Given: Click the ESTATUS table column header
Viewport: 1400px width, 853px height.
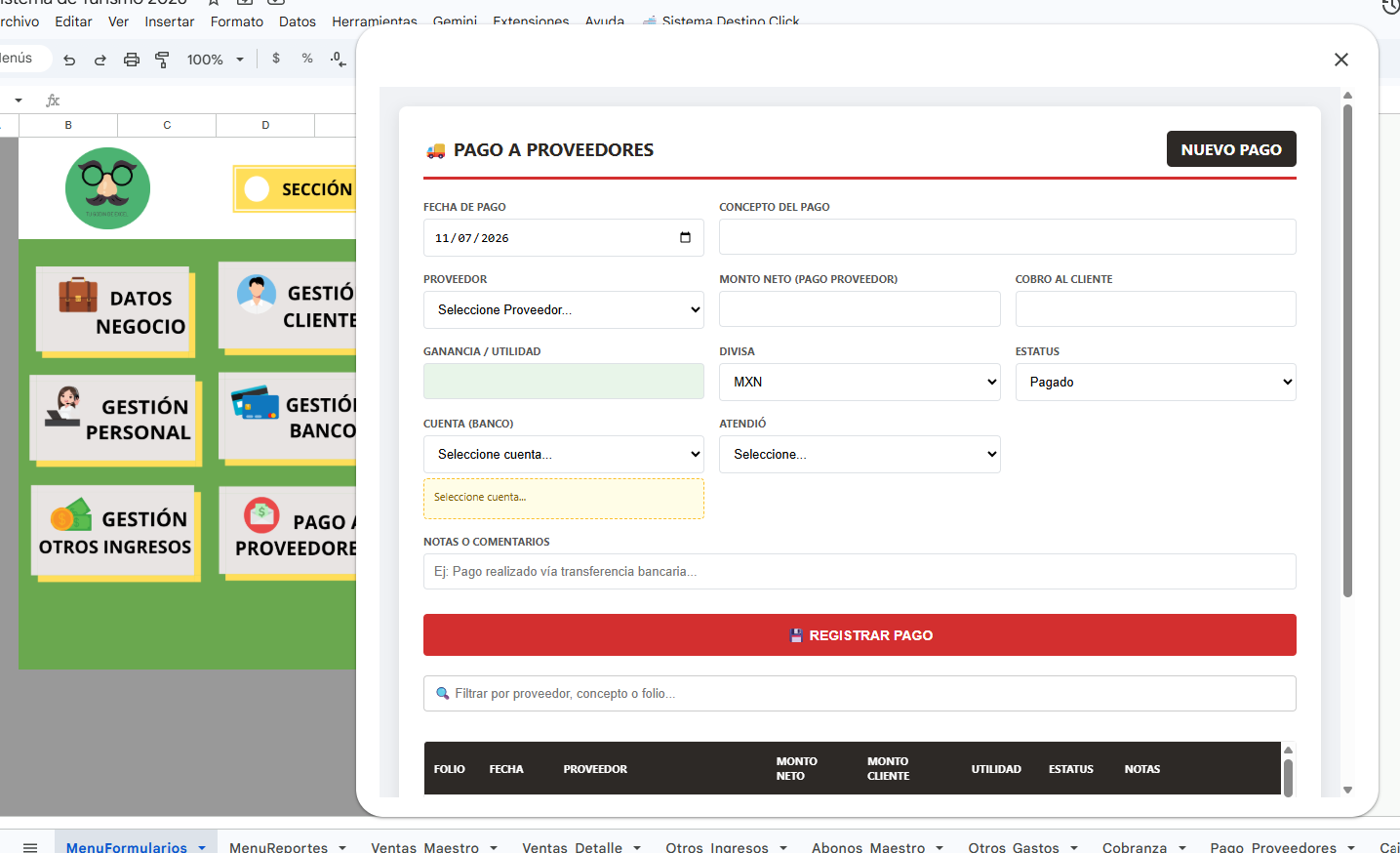Looking at the screenshot, I should pyautogui.click(x=1071, y=769).
